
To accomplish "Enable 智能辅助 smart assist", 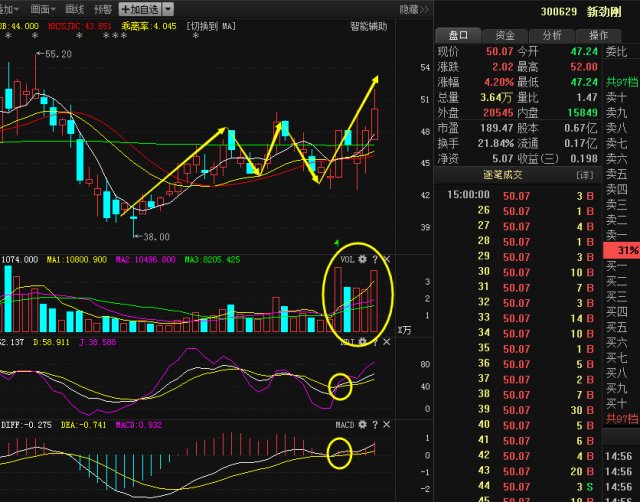I will [x=371, y=26].
